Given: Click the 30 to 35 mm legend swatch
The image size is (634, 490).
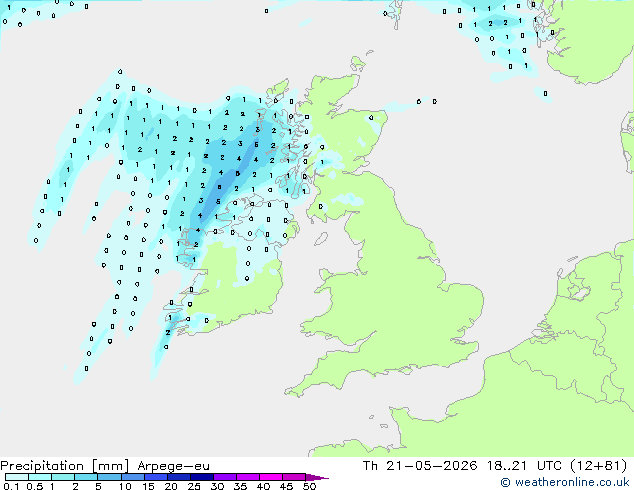Looking at the screenshot, I should click(x=224, y=477).
